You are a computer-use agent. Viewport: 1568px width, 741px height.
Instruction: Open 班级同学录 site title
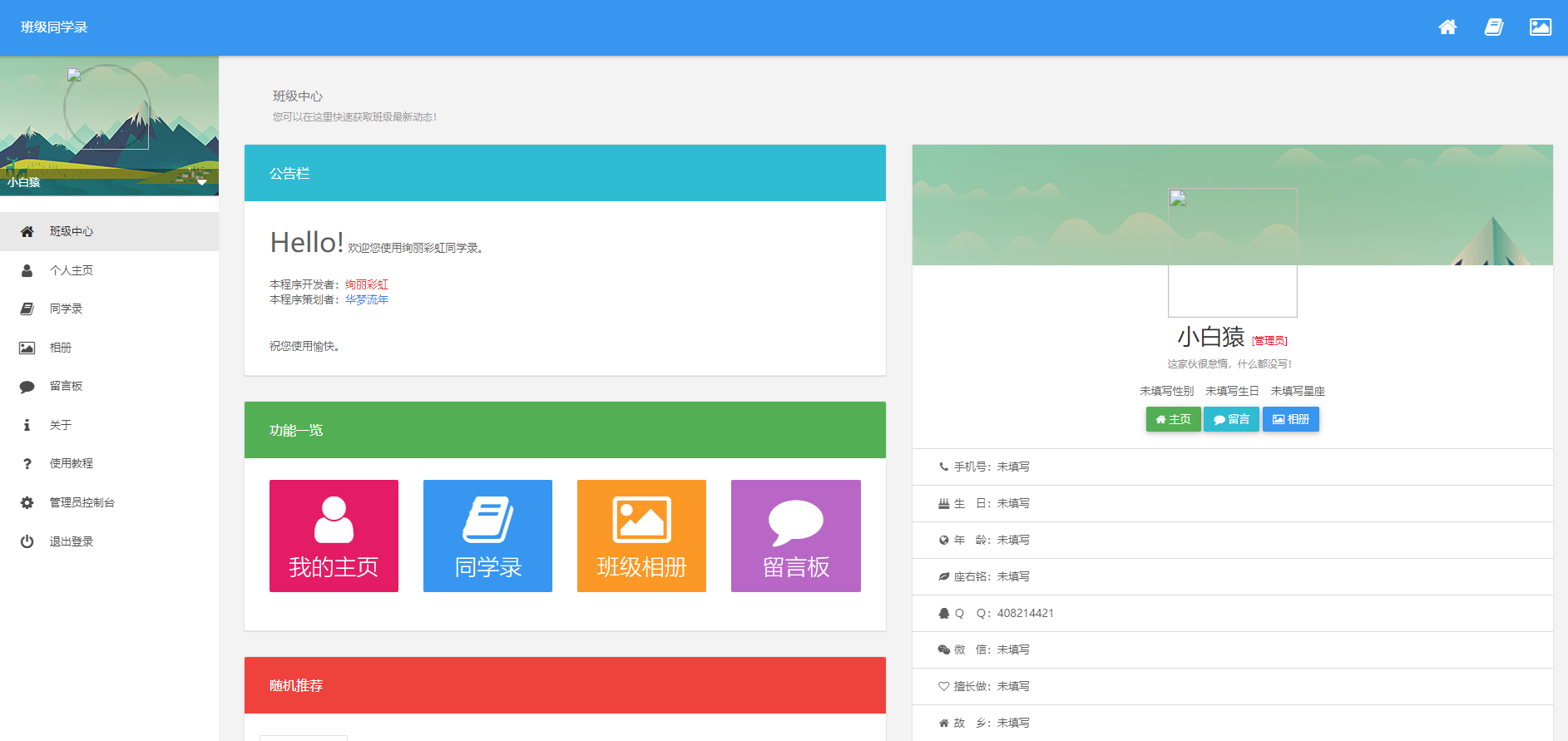pyautogui.click(x=54, y=27)
